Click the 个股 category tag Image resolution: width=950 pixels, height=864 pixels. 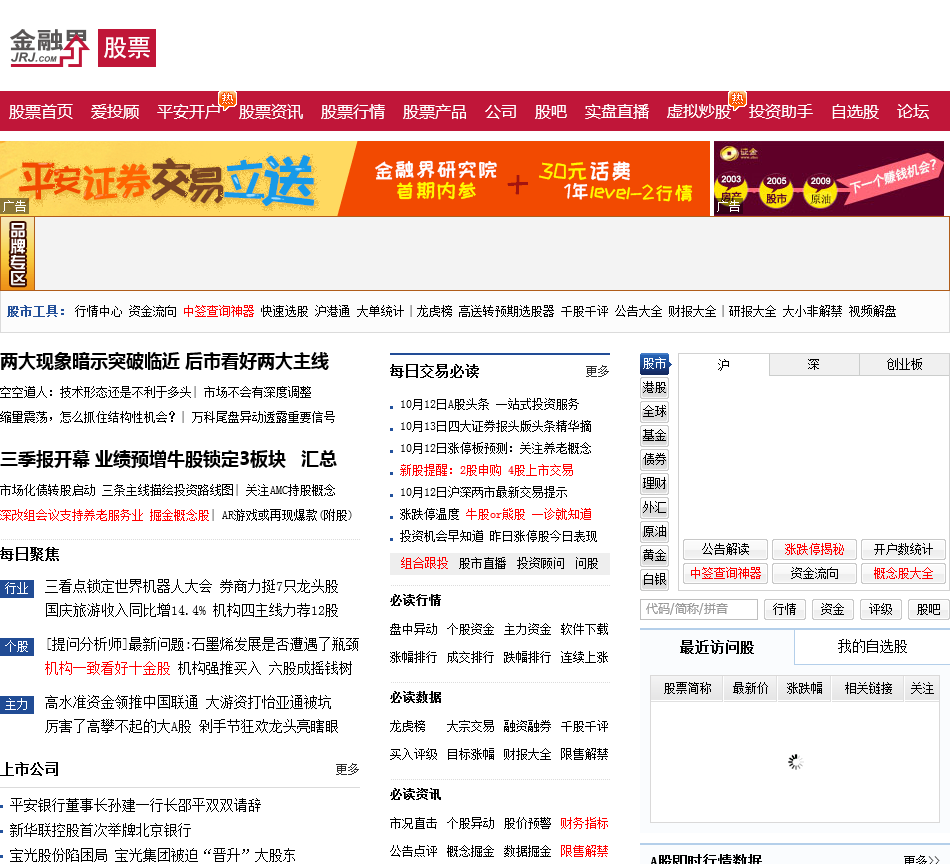[x=16, y=646]
